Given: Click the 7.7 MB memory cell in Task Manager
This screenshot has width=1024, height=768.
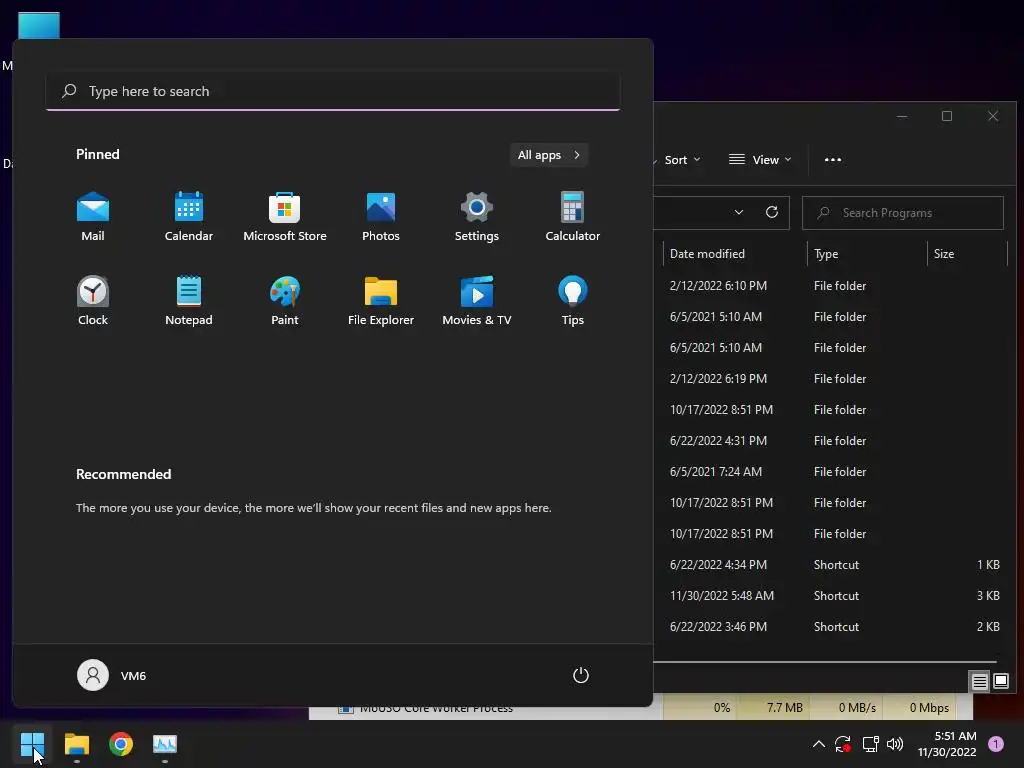Looking at the screenshot, I should click(x=772, y=707).
